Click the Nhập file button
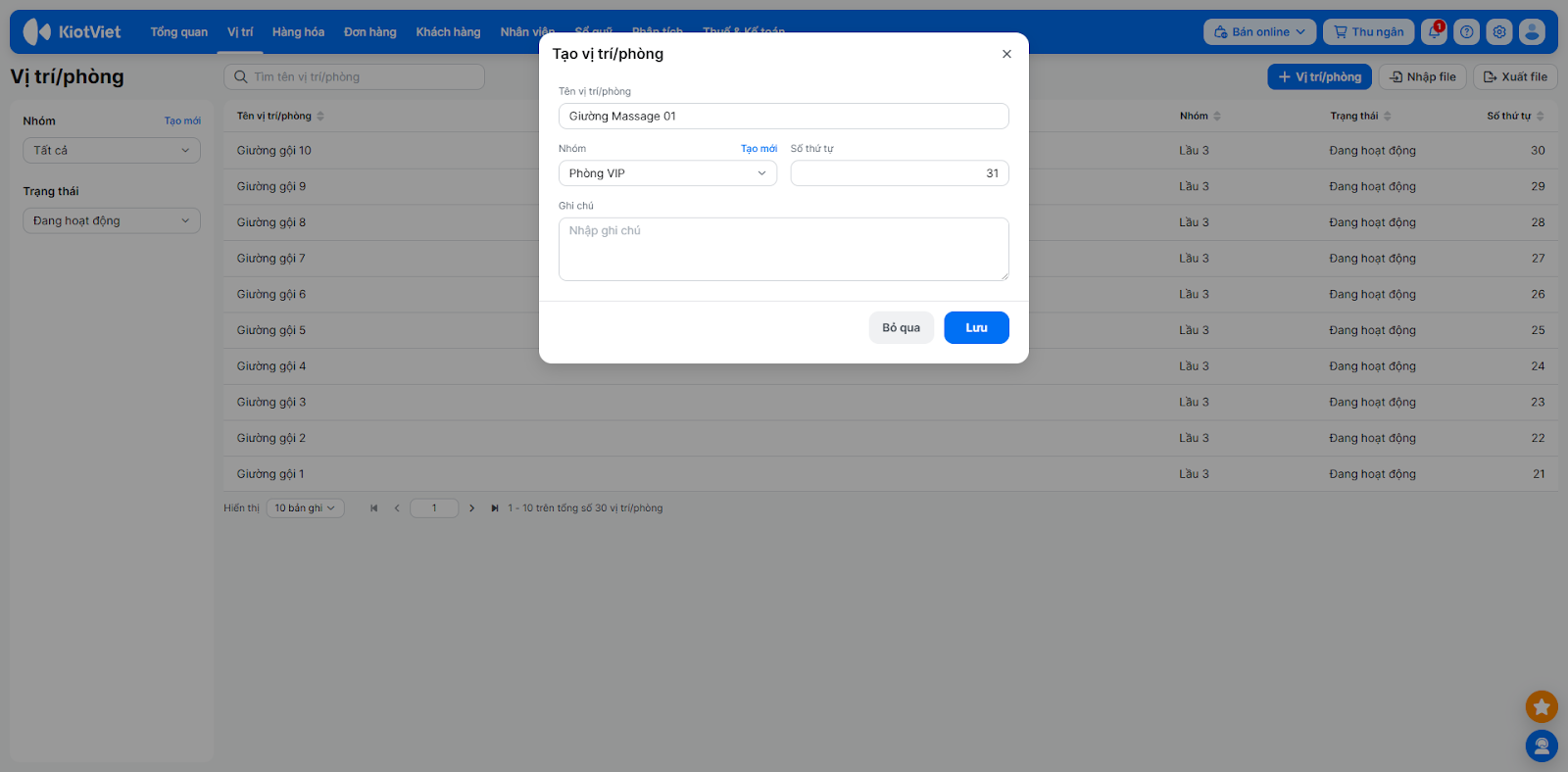 point(1422,76)
